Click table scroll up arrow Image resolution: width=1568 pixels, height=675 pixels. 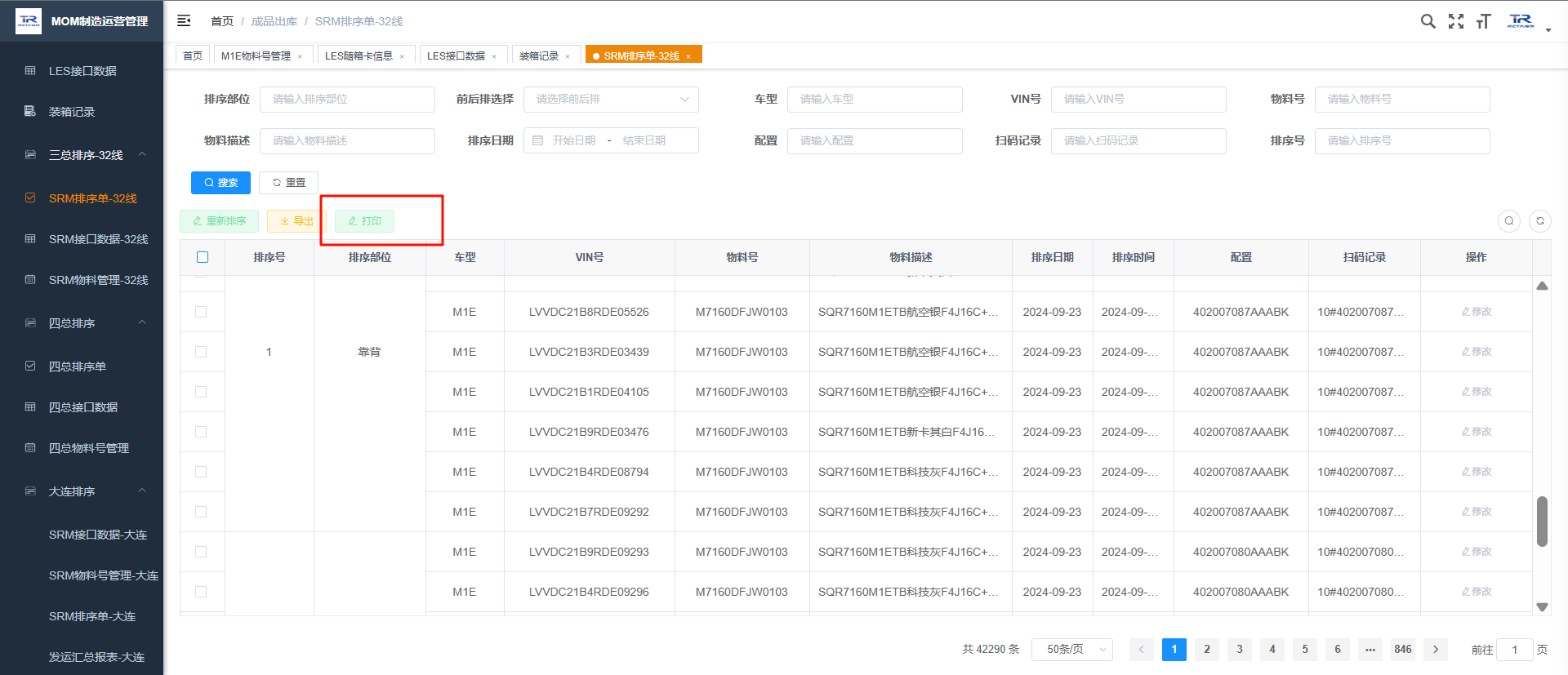(1542, 286)
